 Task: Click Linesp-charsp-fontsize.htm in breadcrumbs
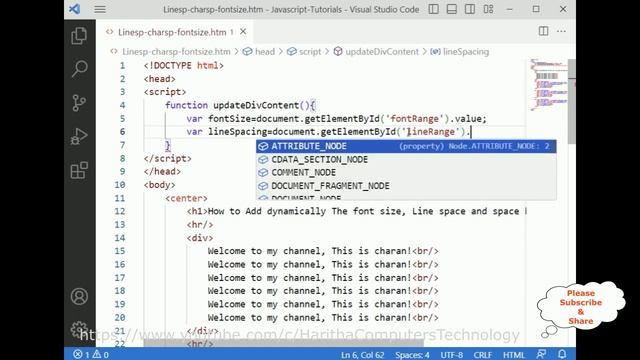point(176,52)
